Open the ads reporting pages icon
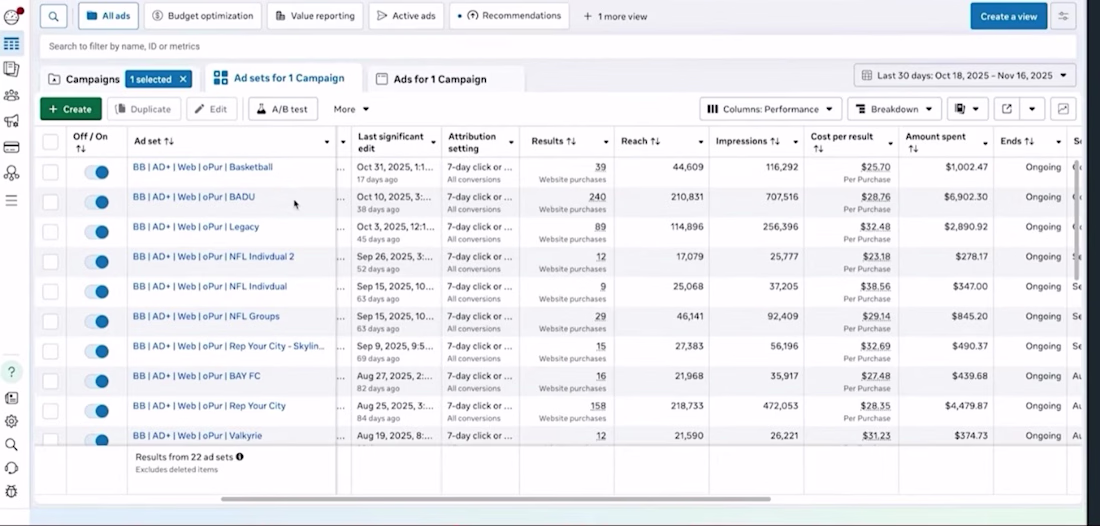 click(11, 69)
